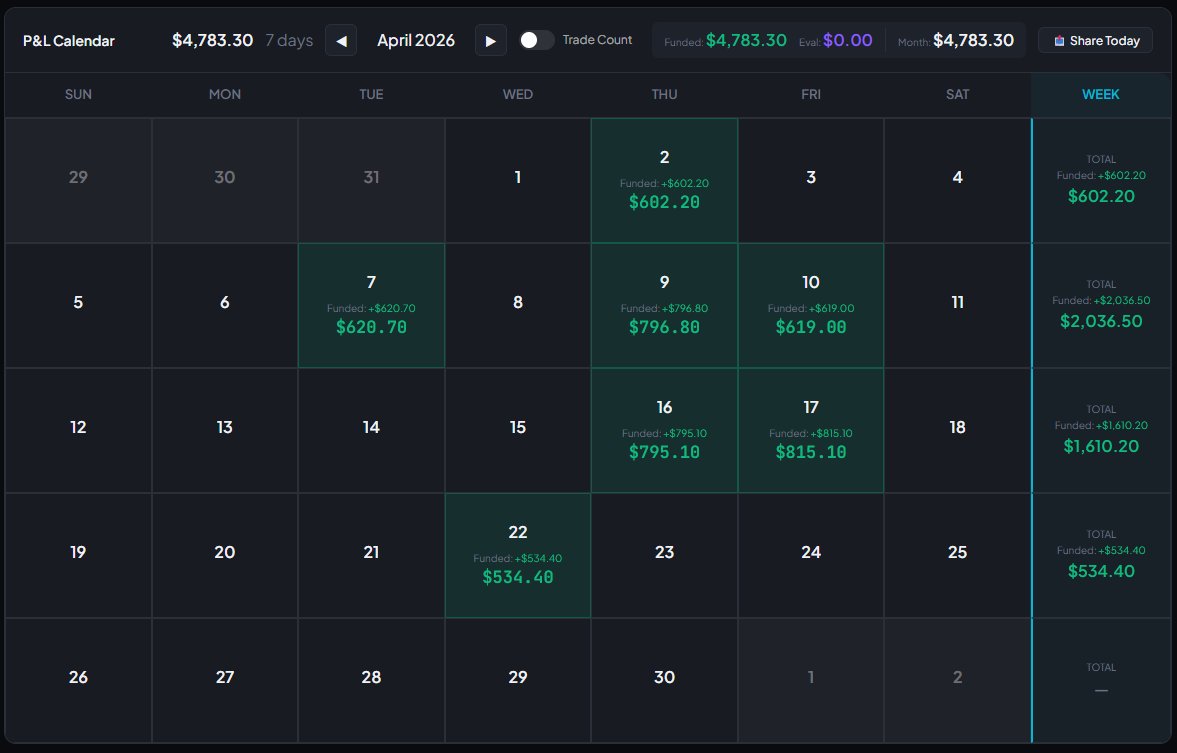1177x753 pixels.
Task: Select day 23 cell
Action: pos(664,556)
